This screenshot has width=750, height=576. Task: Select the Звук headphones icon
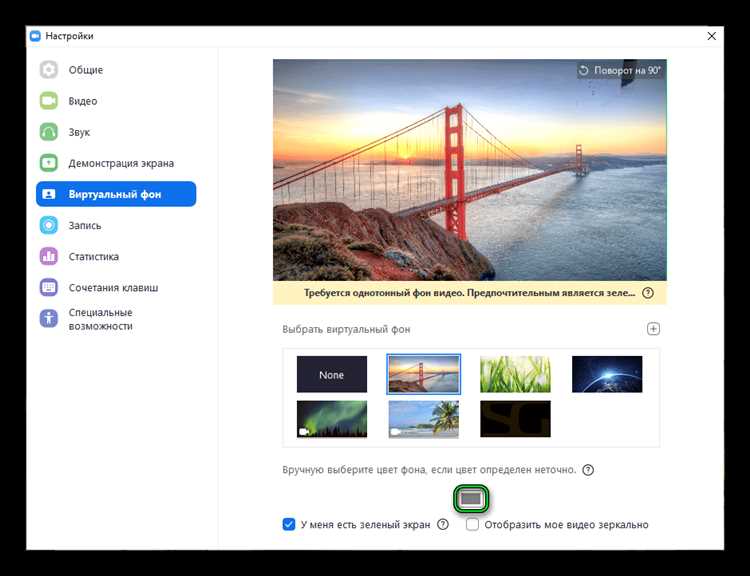(x=49, y=132)
